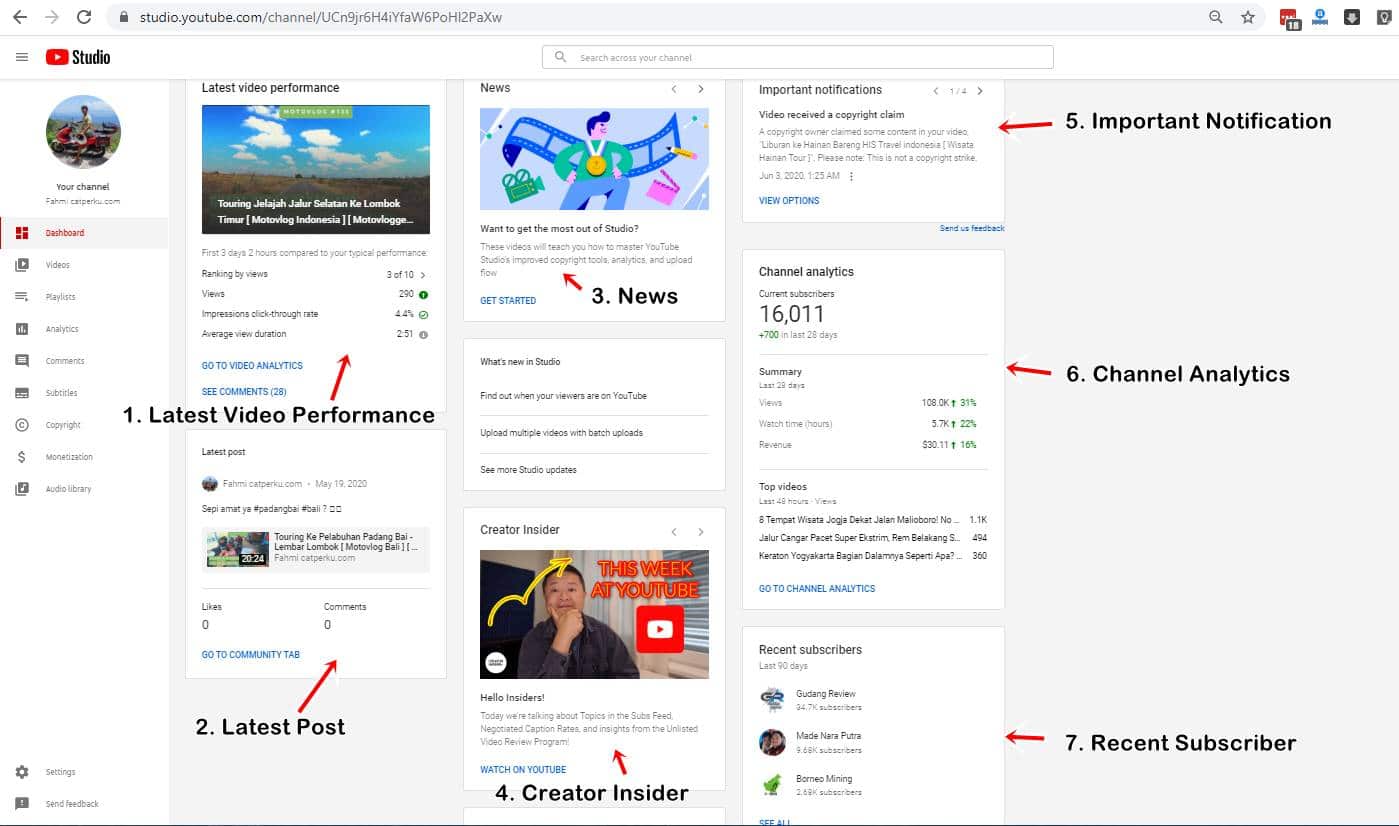Screen dimensions: 1399x826
Task: Open Comments icon in the sidebar
Action: pyautogui.click(x=22, y=361)
